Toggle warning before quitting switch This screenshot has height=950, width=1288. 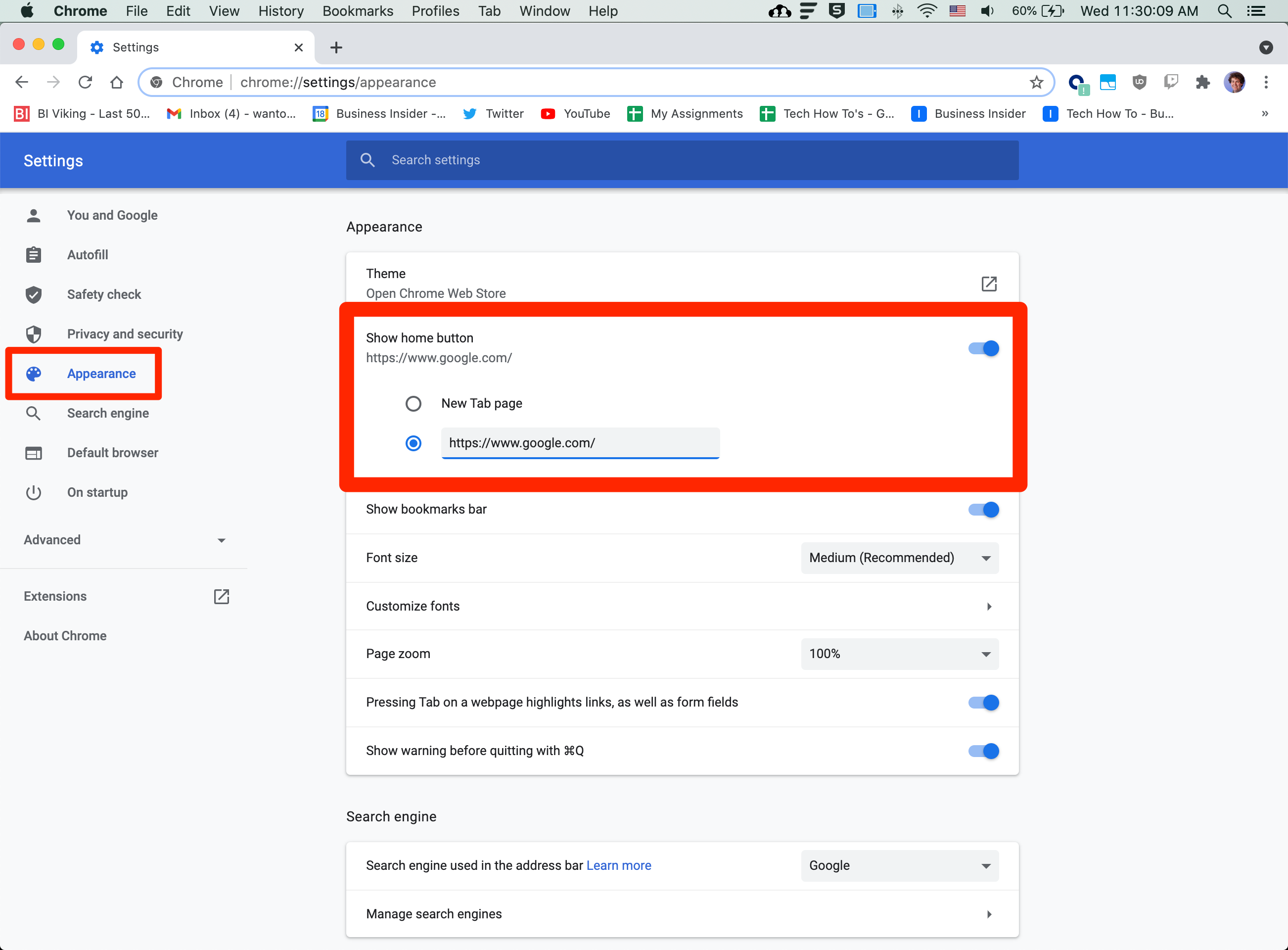click(x=983, y=751)
